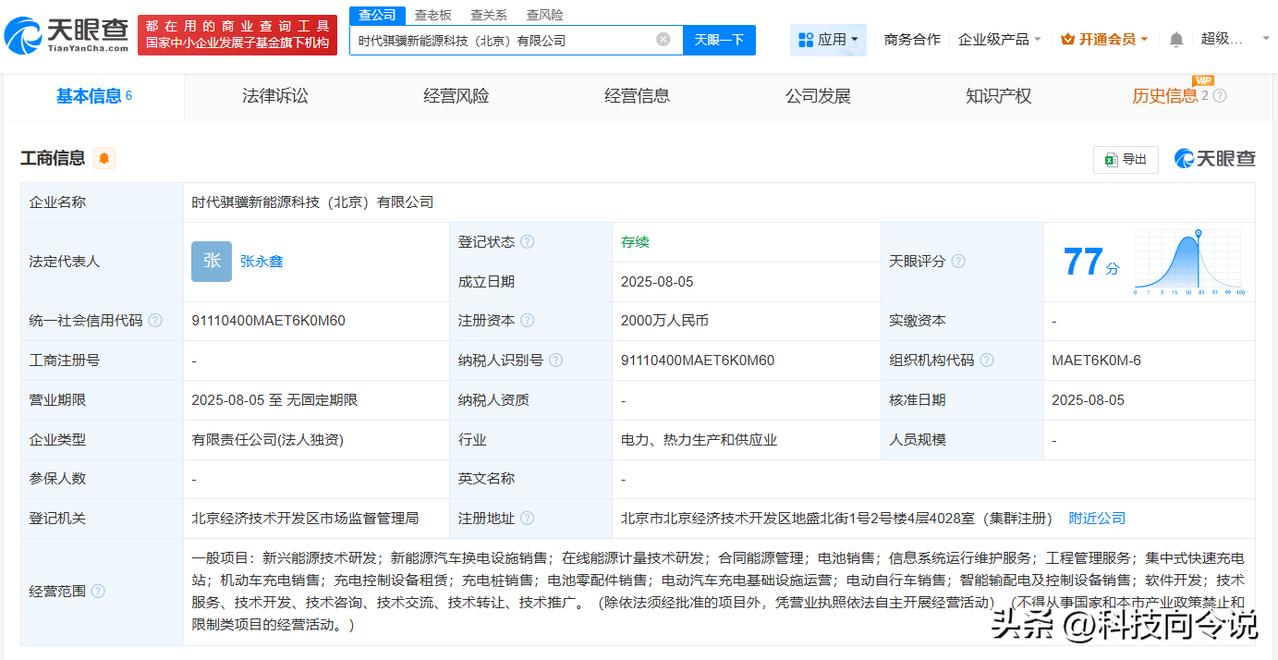Open the 经营风险 tab
Viewport: 1278px width, 660px height.
pyautogui.click(x=456, y=96)
